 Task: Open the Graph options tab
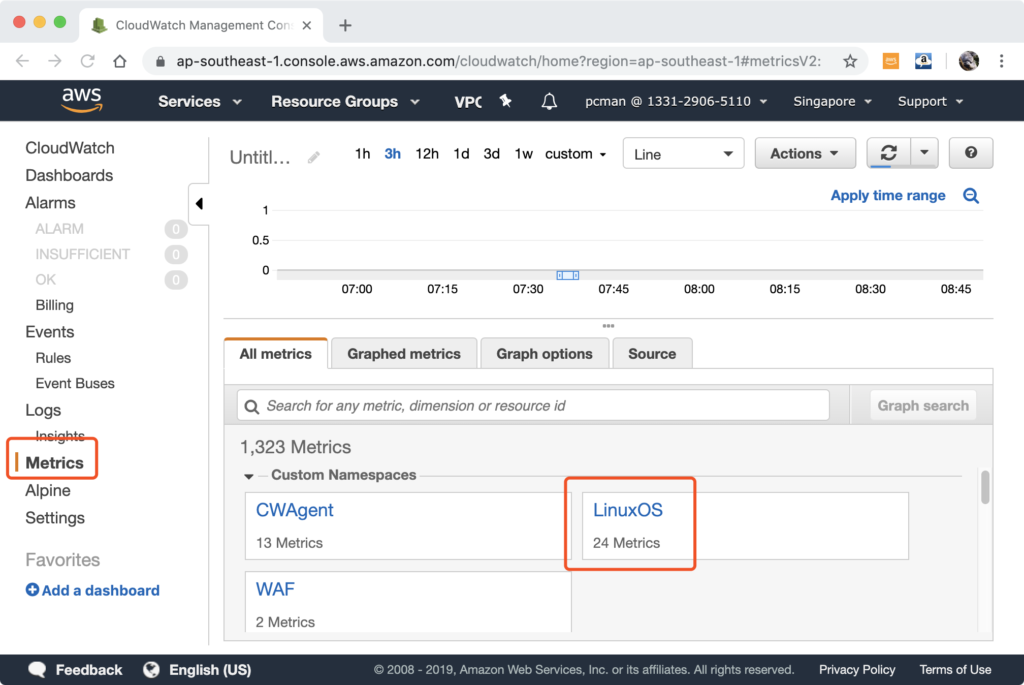[545, 354]
